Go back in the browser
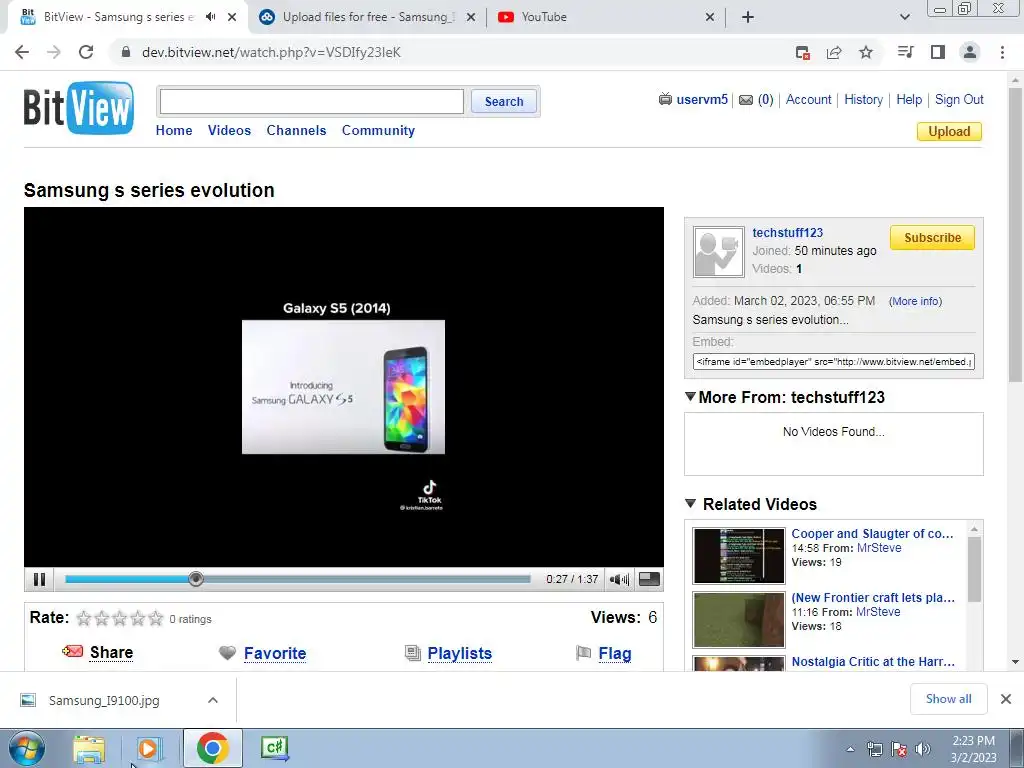This screenshot has width=1024, height=768. click(22, 52)
